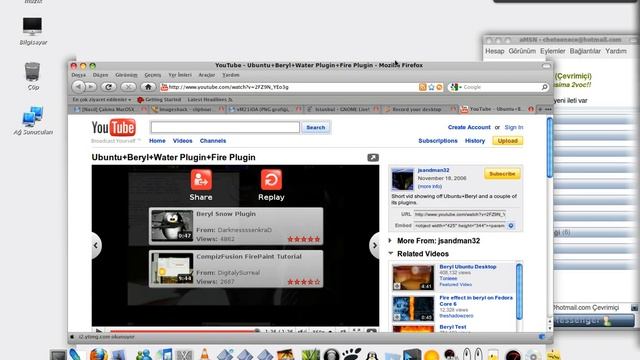The height and width of the screenshot is (360, 640).
Task: Open the YouTube Videos nav link
Action: [x=182, y=141]
